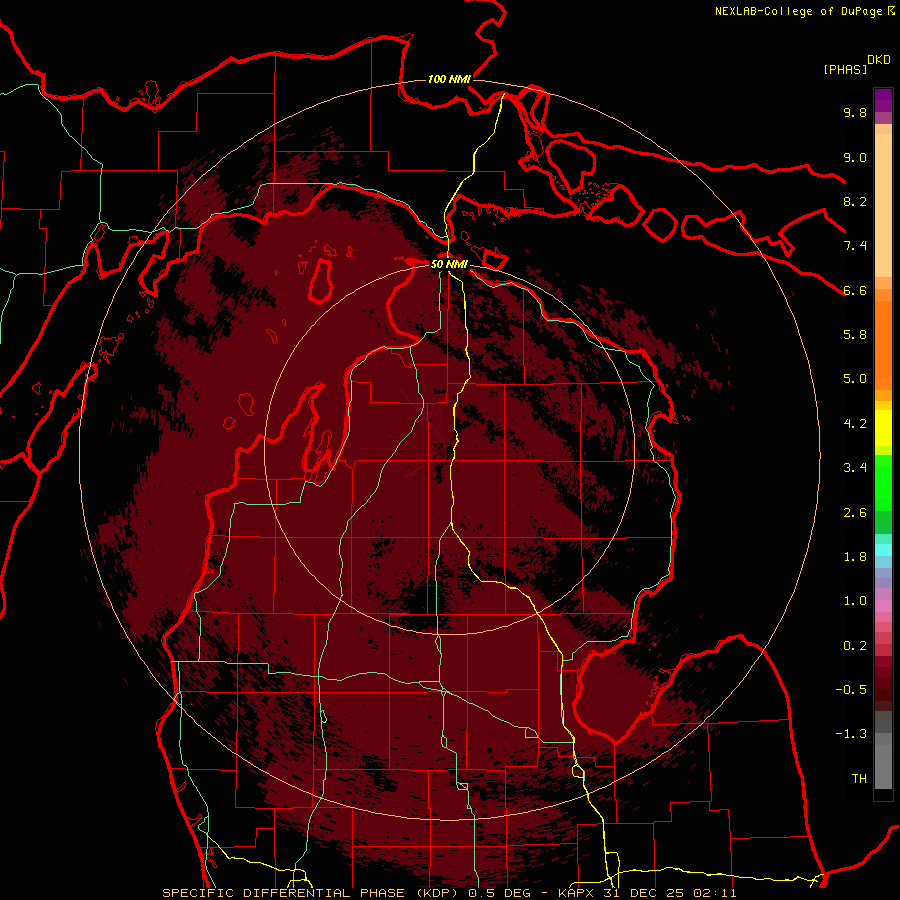The width and height of the screenshot is (900, 900).
Task: Pick the bright green color scale segment
Action: click(883, 483)
